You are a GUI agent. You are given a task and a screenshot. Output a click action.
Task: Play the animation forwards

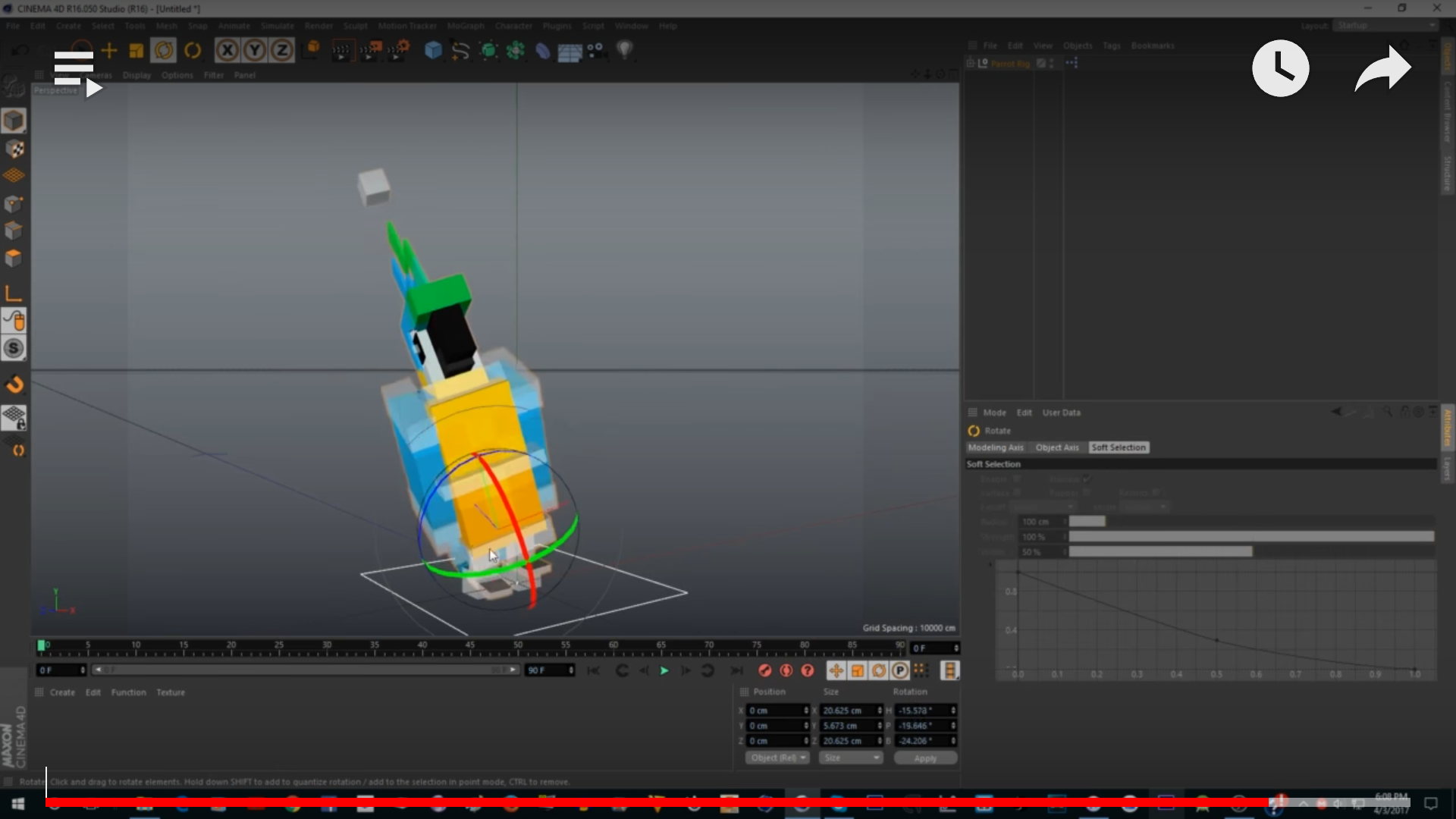click(x=664, y=670)
